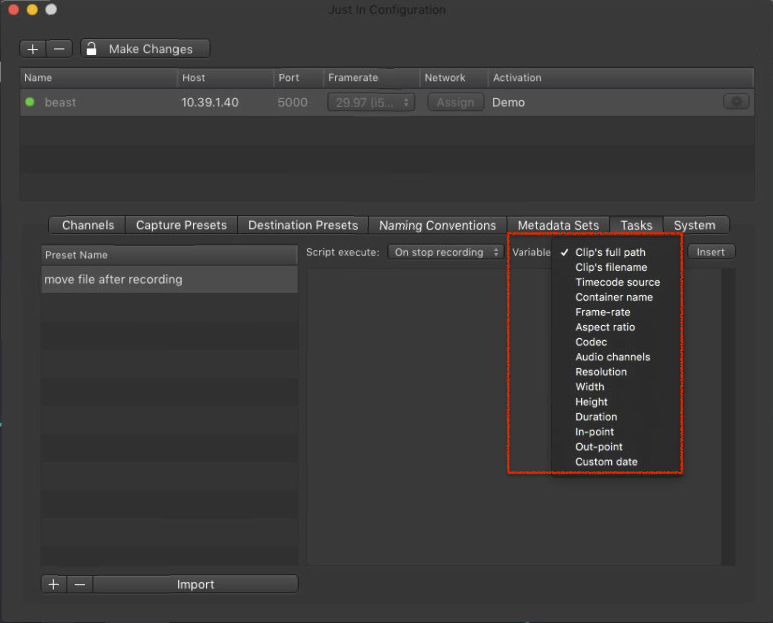Select the Tasks tab
The height and width of the screenshot is (623, 773).
636,225
